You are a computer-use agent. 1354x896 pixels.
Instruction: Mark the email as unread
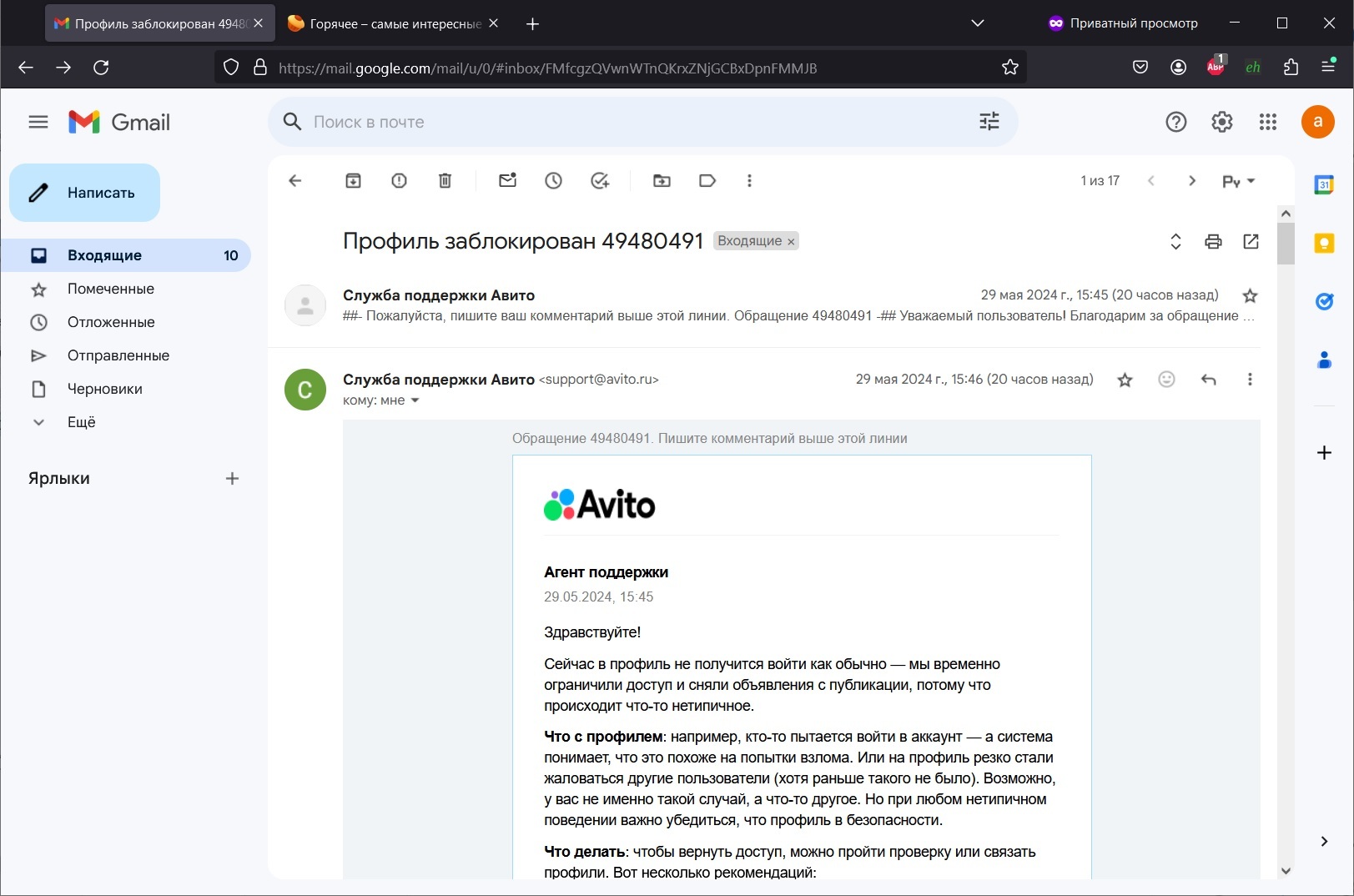pos(508,180)
